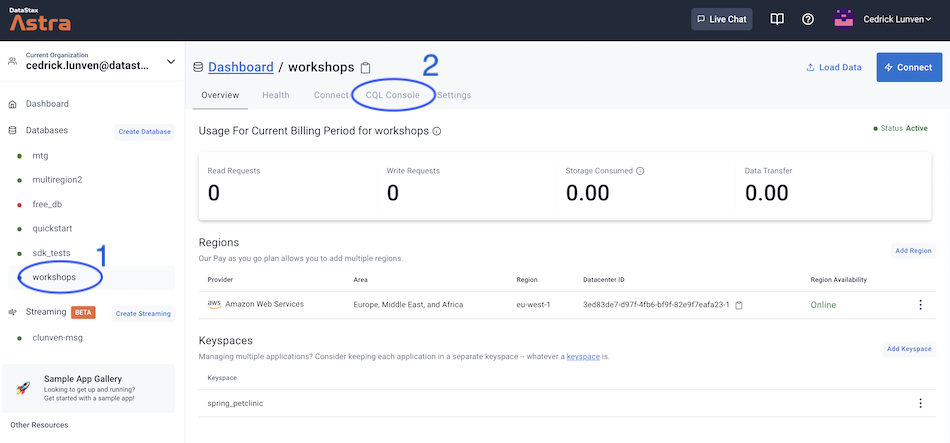Switch to the Health tab
Viewport: 950px width, 443px height.
coord(276,95)
